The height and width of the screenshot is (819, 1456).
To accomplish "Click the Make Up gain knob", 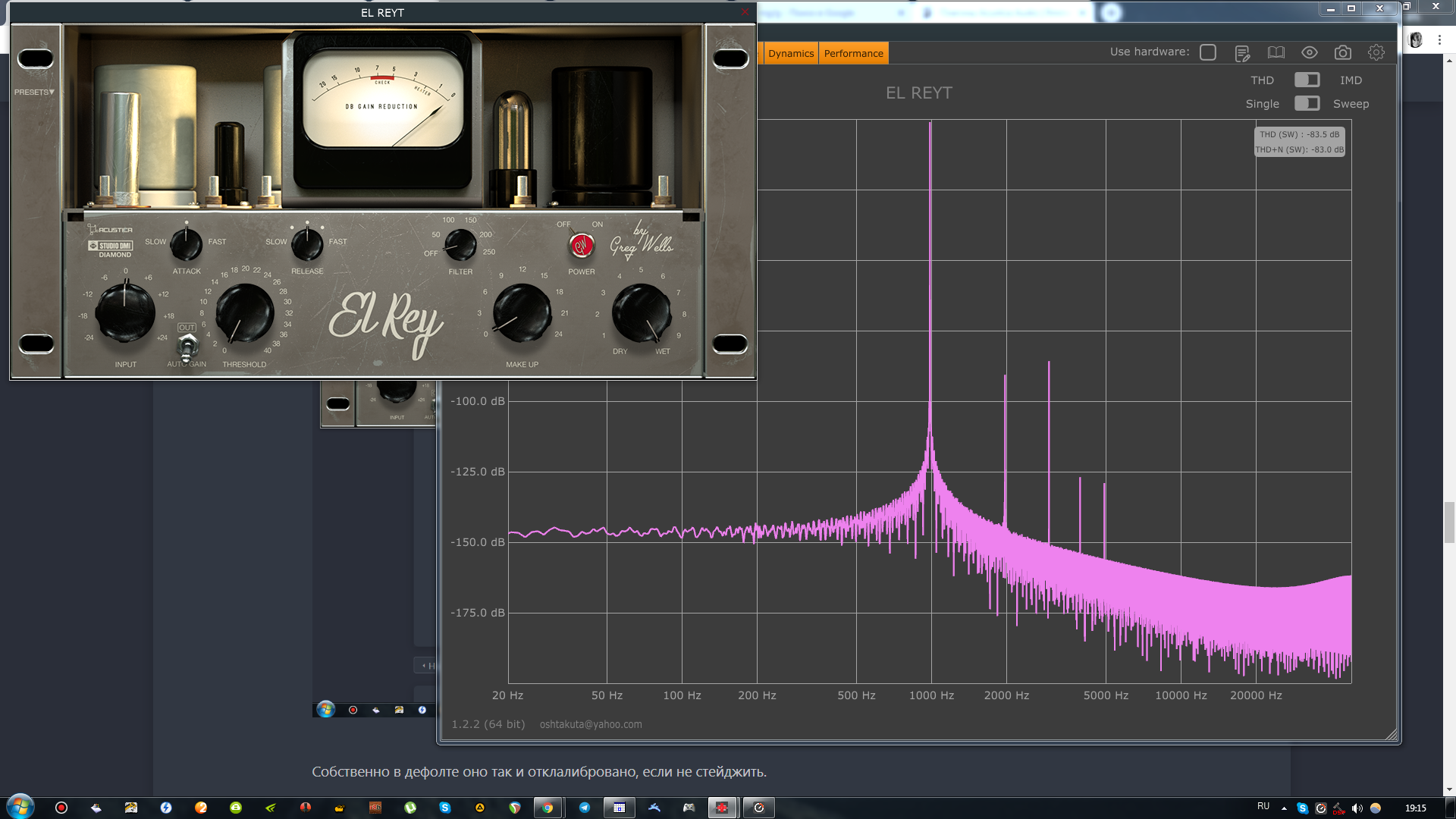I will click(522, 313).
